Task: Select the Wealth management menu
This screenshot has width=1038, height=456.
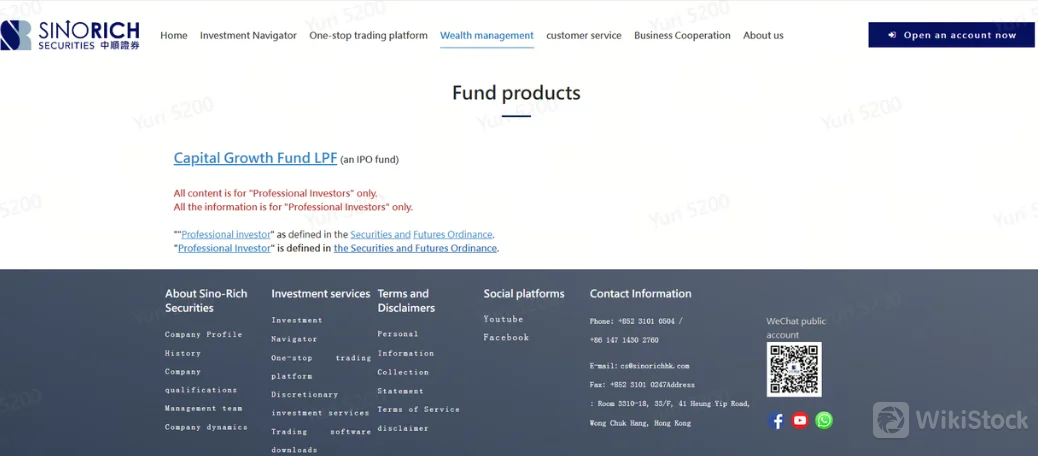Action: coord(487,36)
